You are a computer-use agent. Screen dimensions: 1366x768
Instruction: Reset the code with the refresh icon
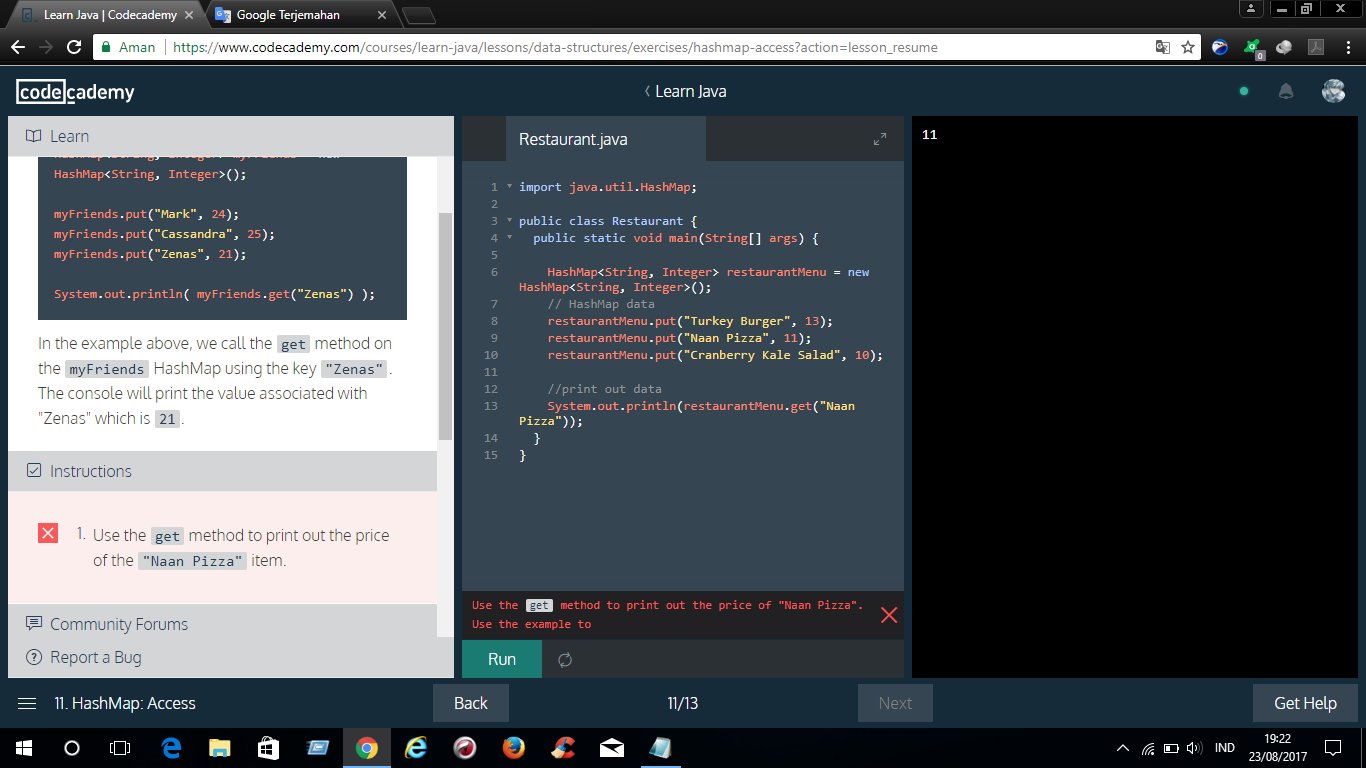pos(565,659)
